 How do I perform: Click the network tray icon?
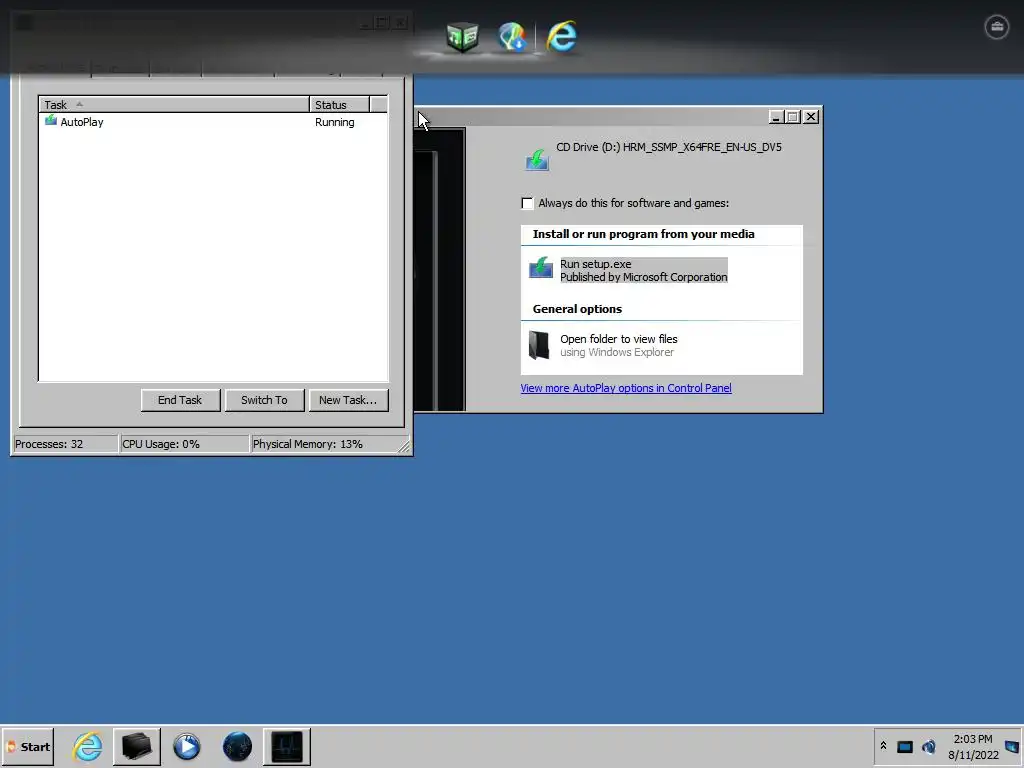[904, 746]
